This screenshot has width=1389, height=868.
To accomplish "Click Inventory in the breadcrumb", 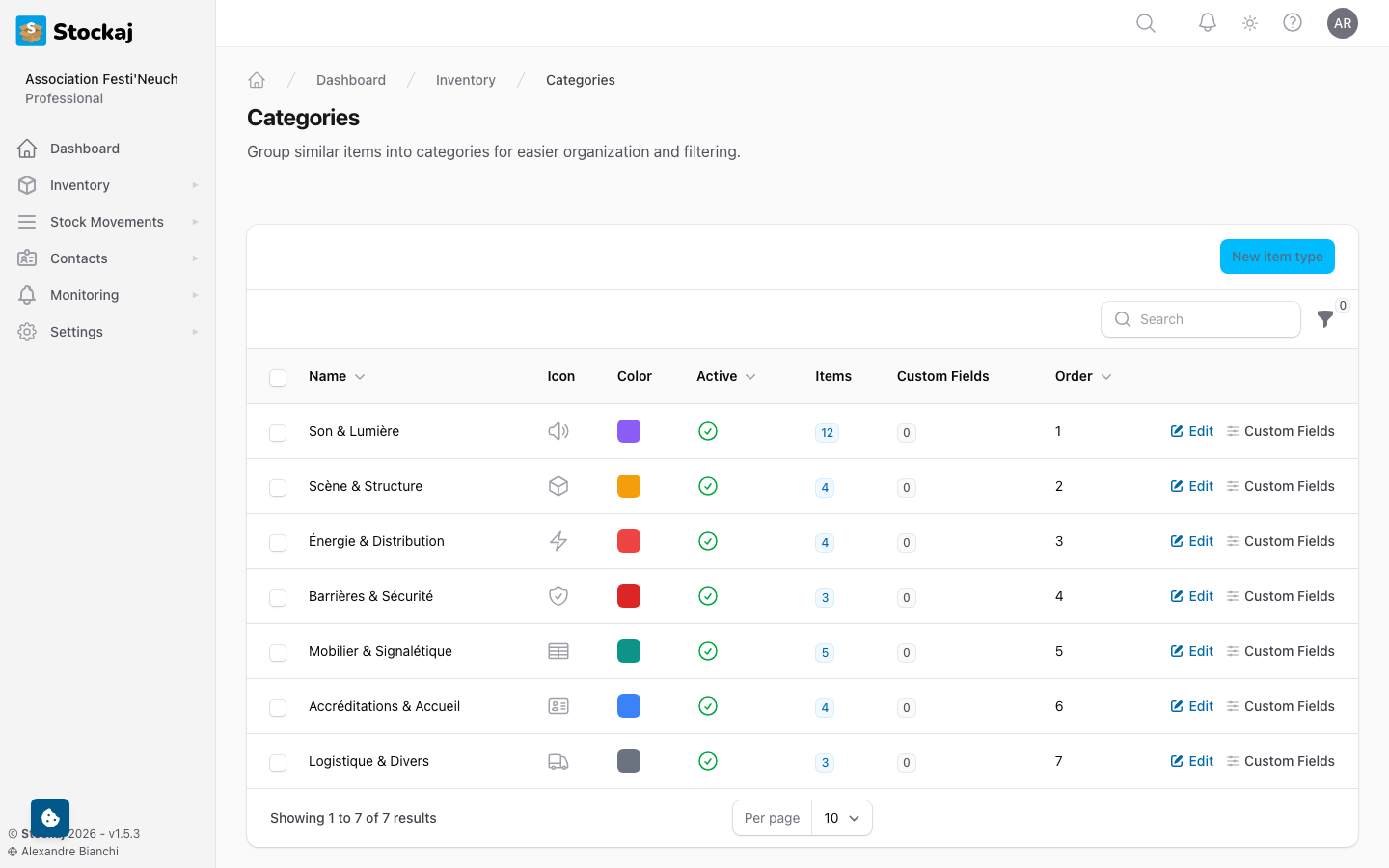I will tap(466, 80).
